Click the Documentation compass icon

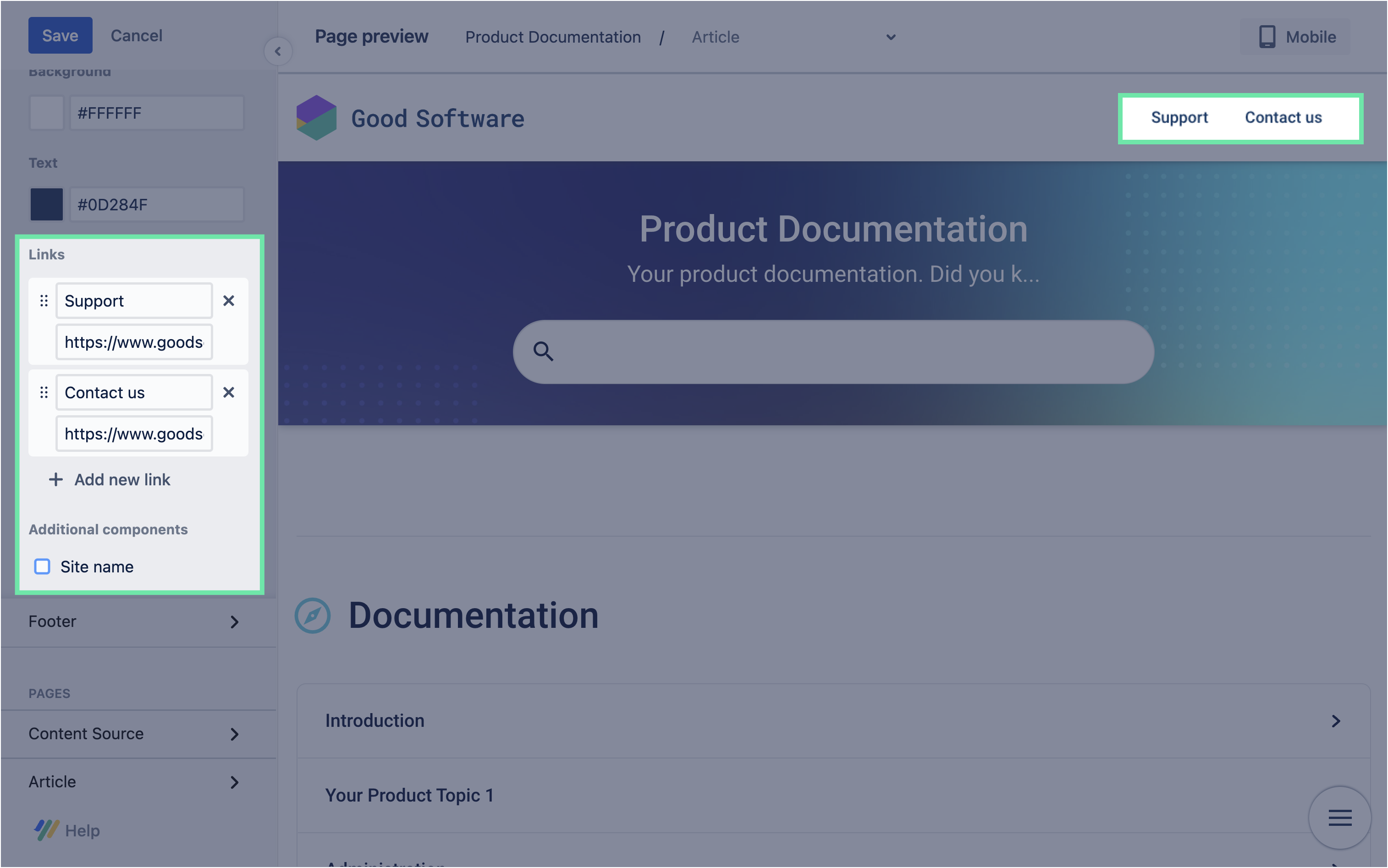pyautogui.click(x=312, y=615)
